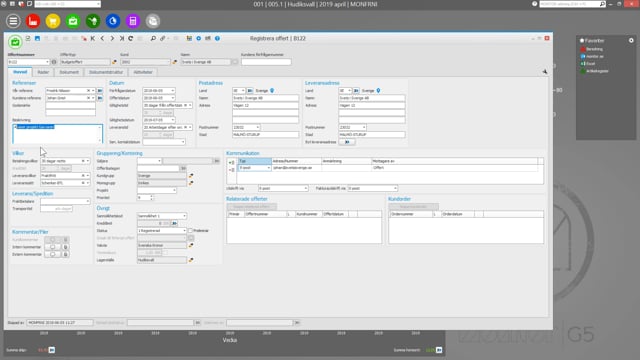This screenshot has width=640, height=360.
Task: Click the link icon beside Lagerställe field
Action: point(191,260)
